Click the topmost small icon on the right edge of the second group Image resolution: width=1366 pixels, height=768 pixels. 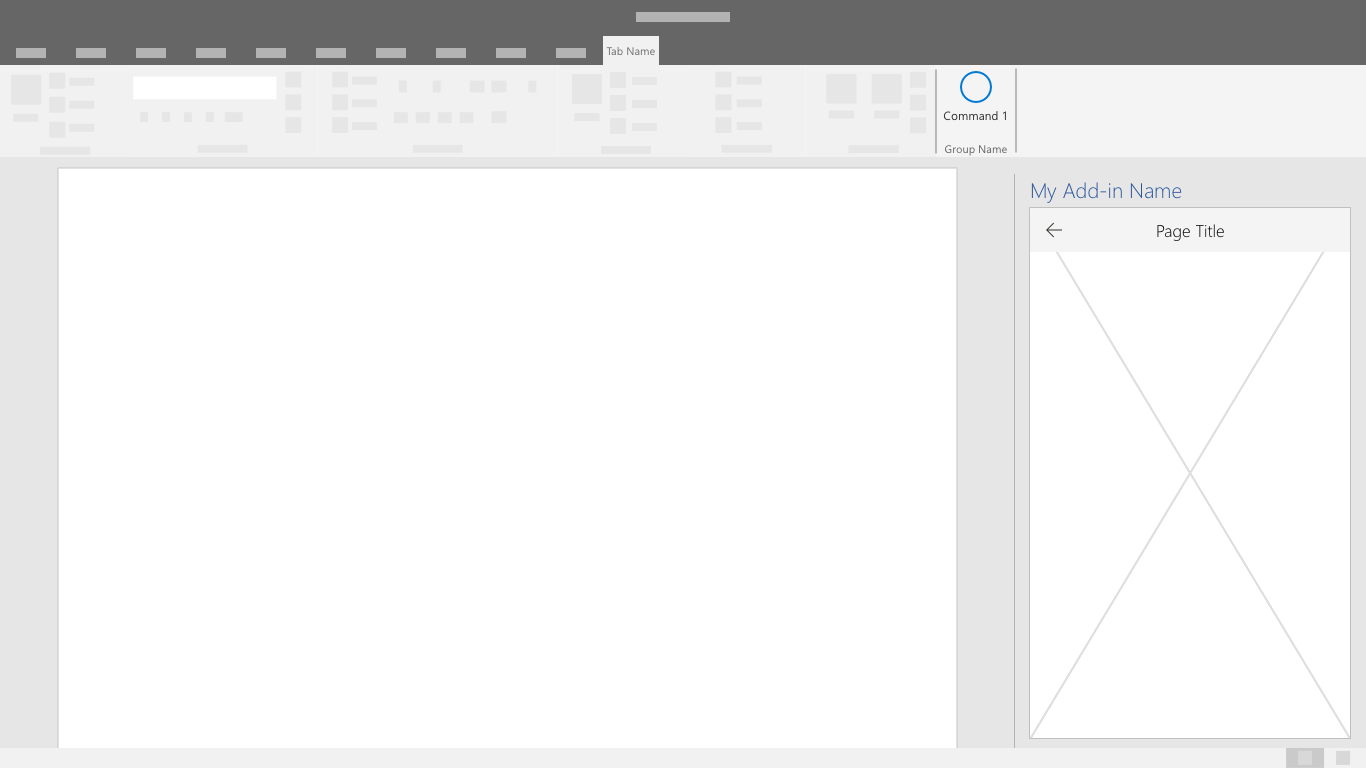[292, 78]
